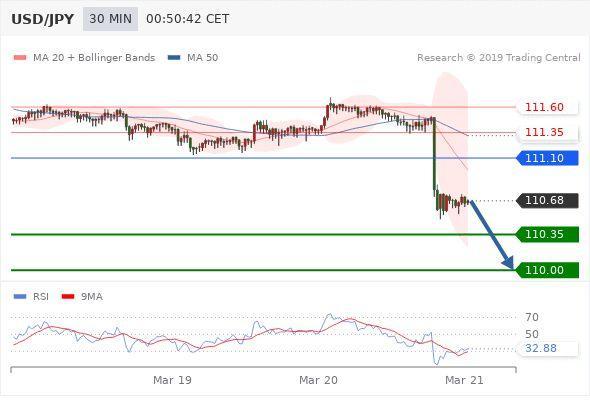Click the pink MA 20 legend swatch

pos(20,58)
